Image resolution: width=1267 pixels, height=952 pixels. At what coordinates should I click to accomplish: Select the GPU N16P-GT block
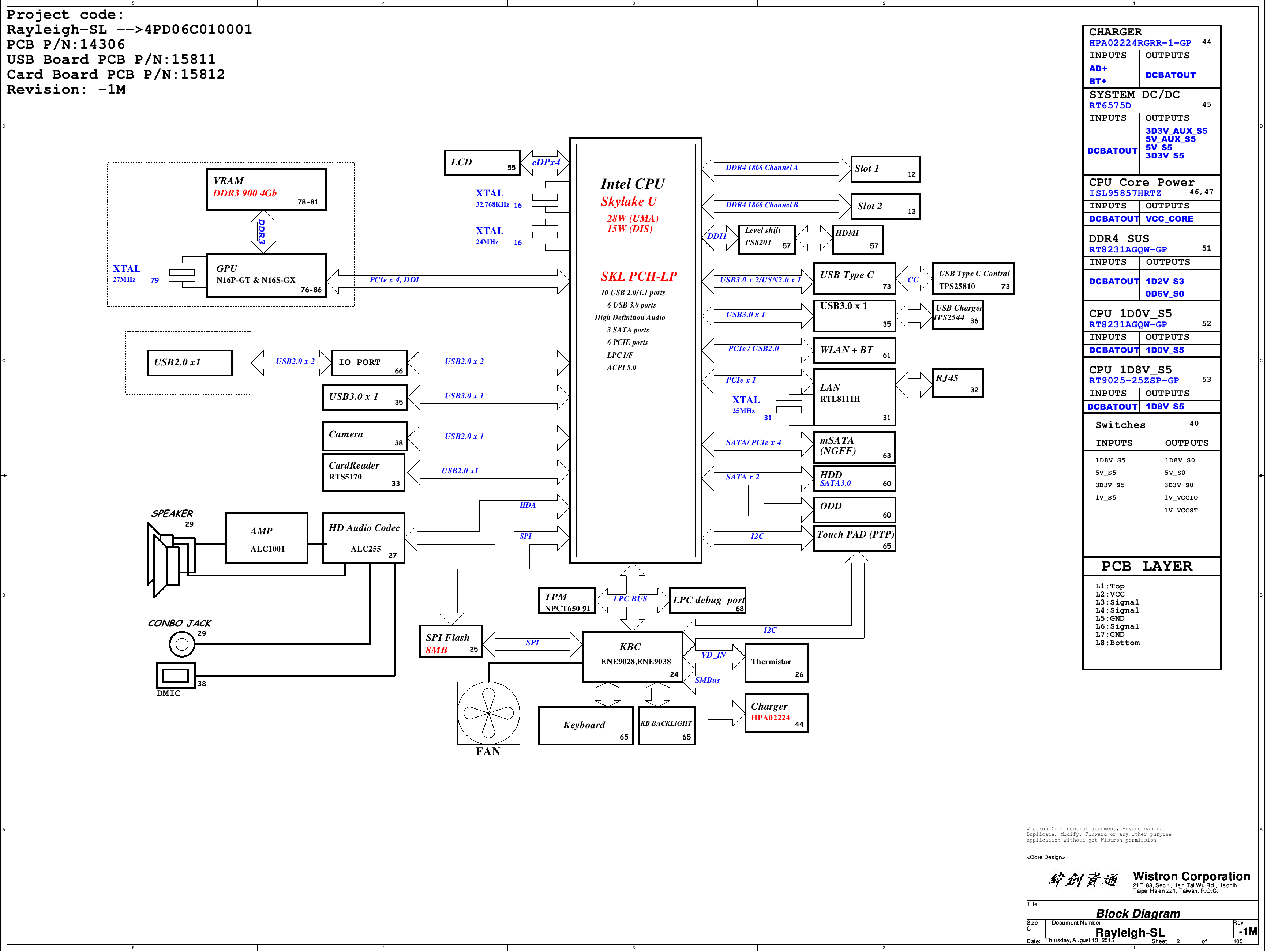[266, 275]
